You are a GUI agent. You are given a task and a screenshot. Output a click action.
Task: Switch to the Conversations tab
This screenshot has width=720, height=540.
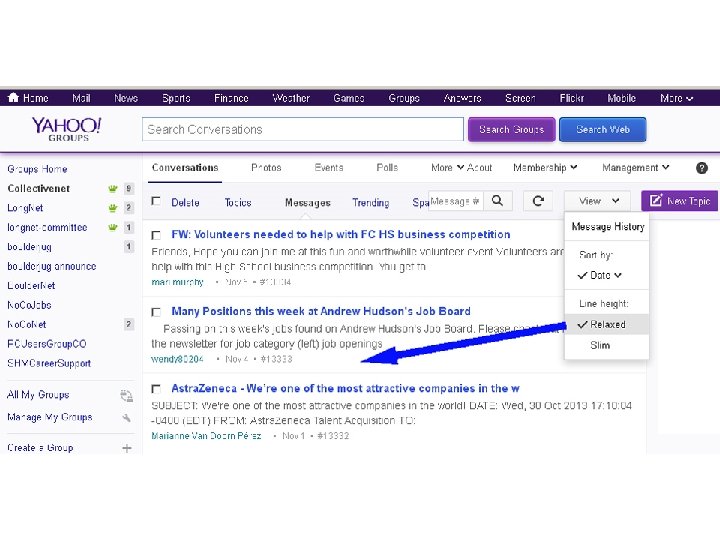click(185, 168)
